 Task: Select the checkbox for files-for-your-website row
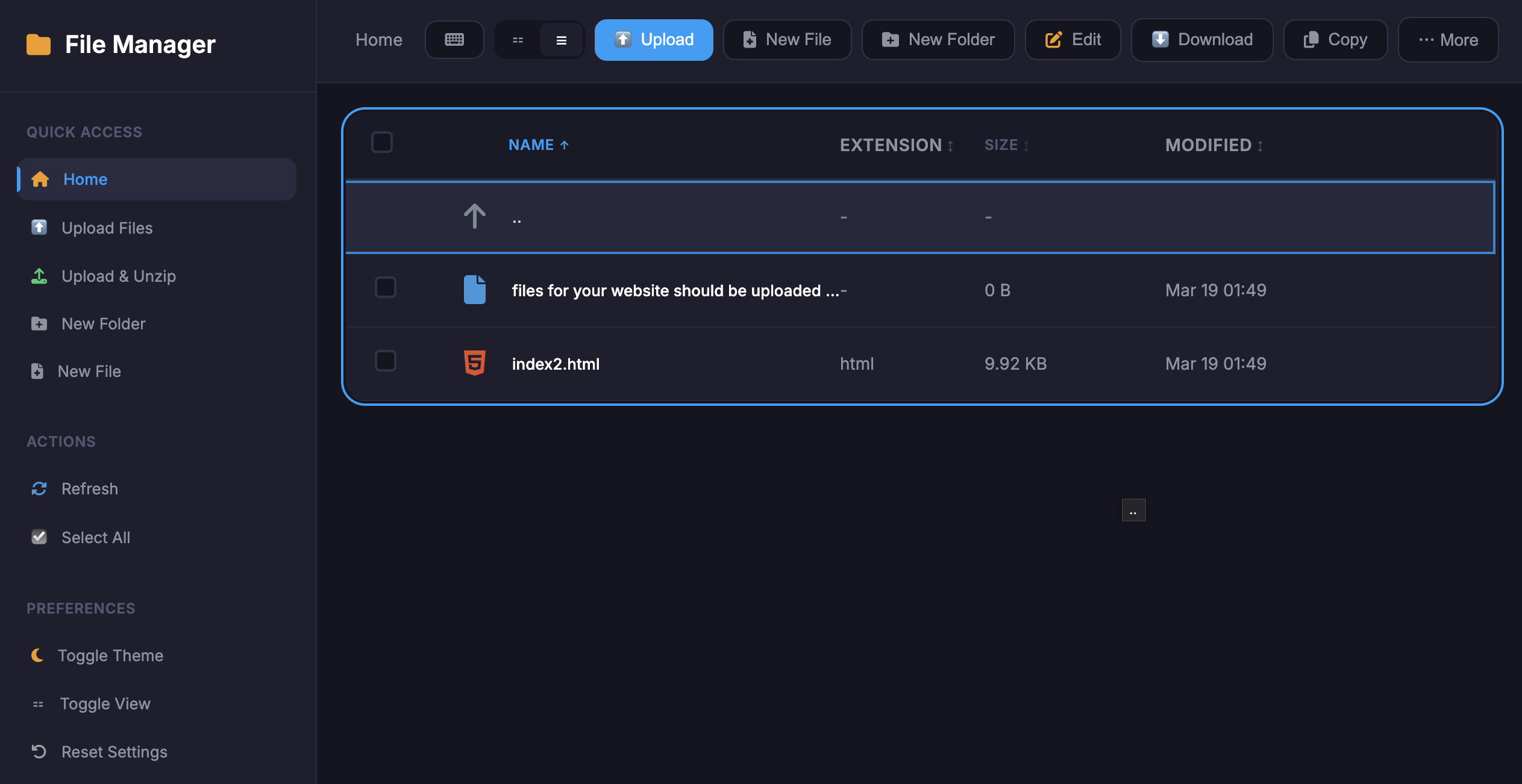385,288
